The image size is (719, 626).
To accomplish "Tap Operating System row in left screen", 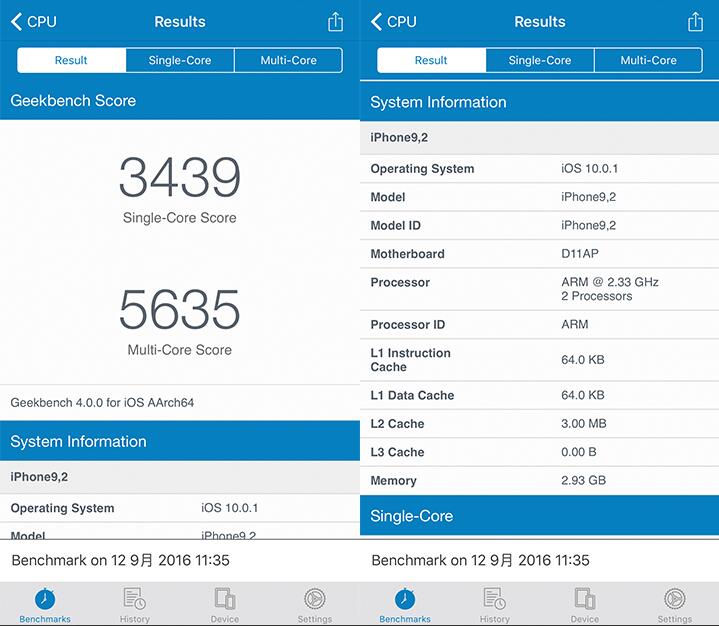I will coord(180,508).
